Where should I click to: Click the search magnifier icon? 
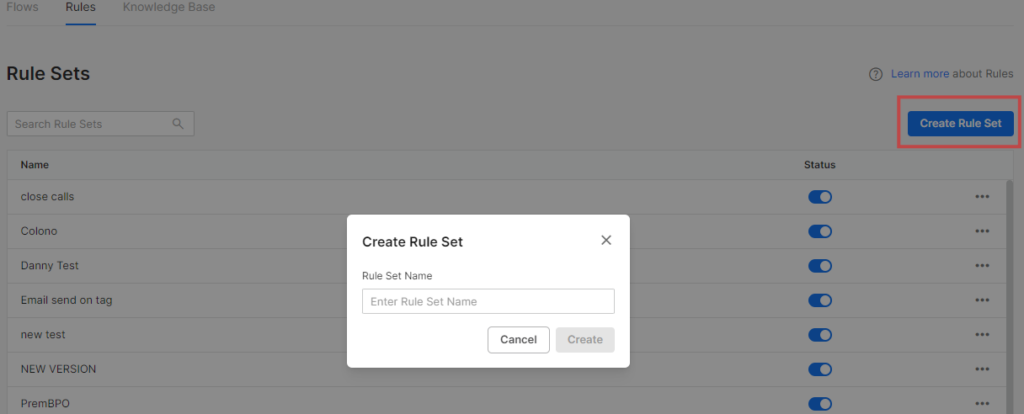[178, 124]
